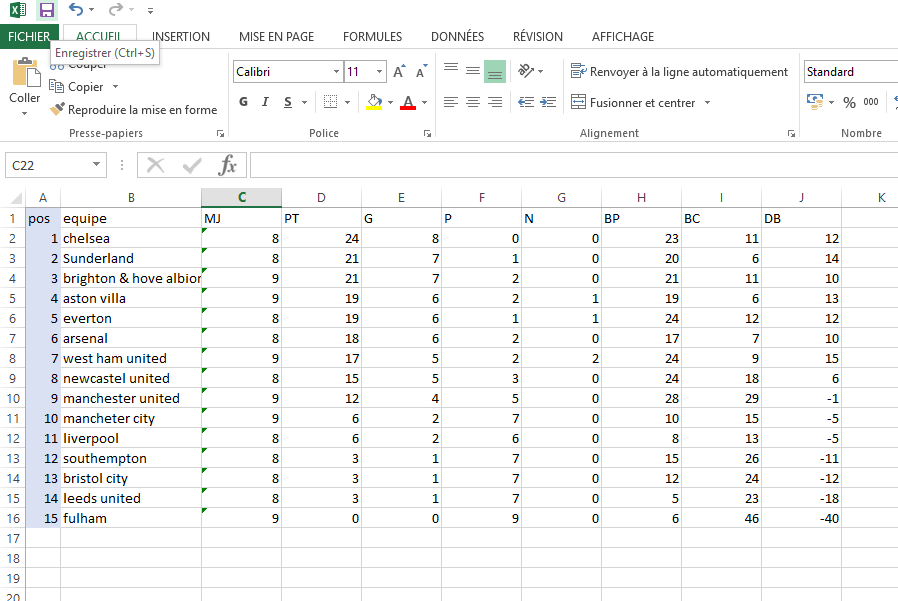The image size is (898, 601).
Task: Open the Fusionner et centrer dropdown arrow
Action: pyautogui.click(x=708, y=103)
